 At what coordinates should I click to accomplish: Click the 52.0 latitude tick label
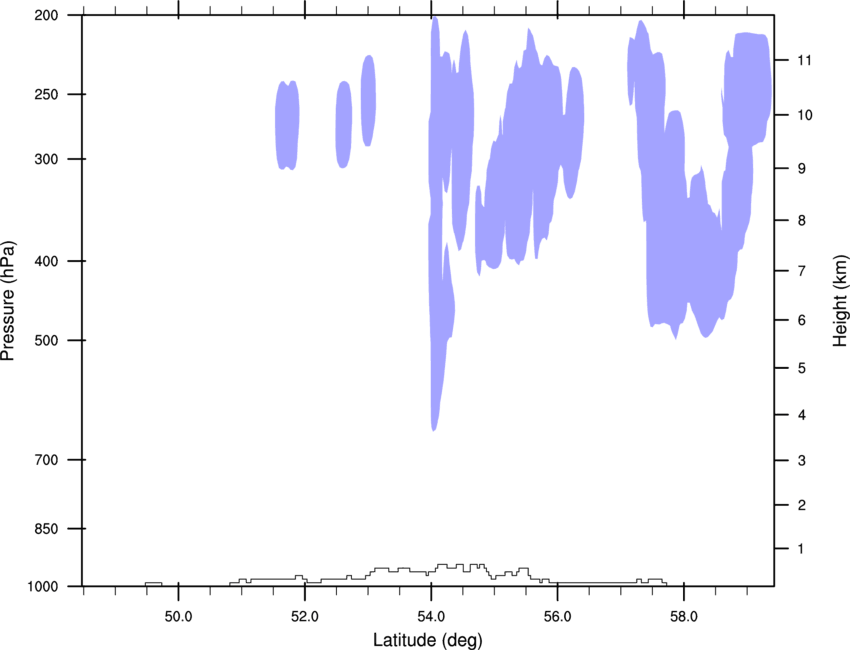coord(305,617)
